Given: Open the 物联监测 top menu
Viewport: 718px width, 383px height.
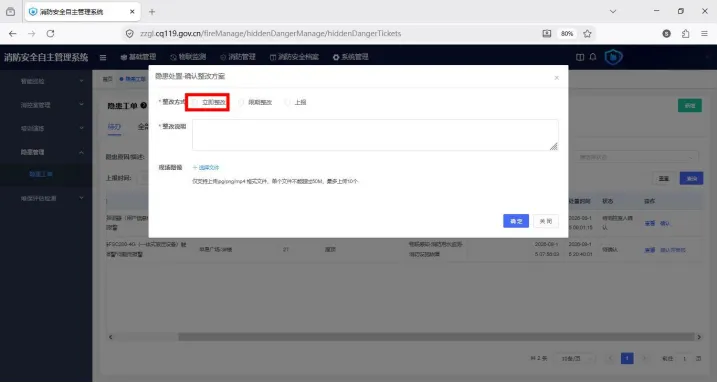Looking at the screenshot, I should 188,57.
